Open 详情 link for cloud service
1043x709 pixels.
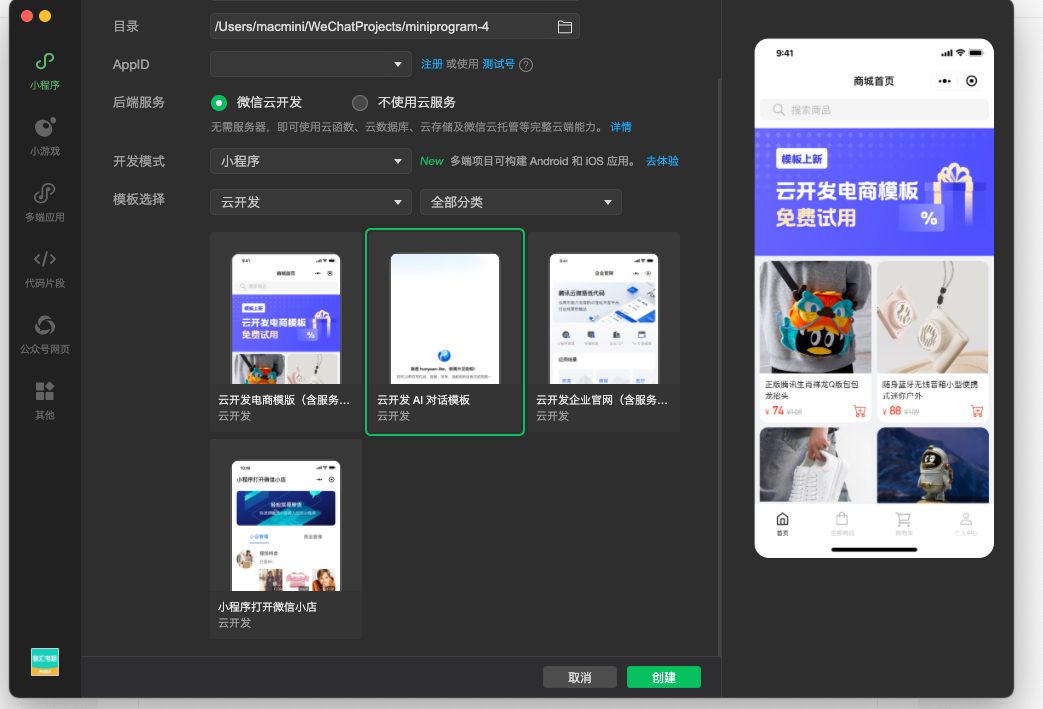click(x=621, y=127)
